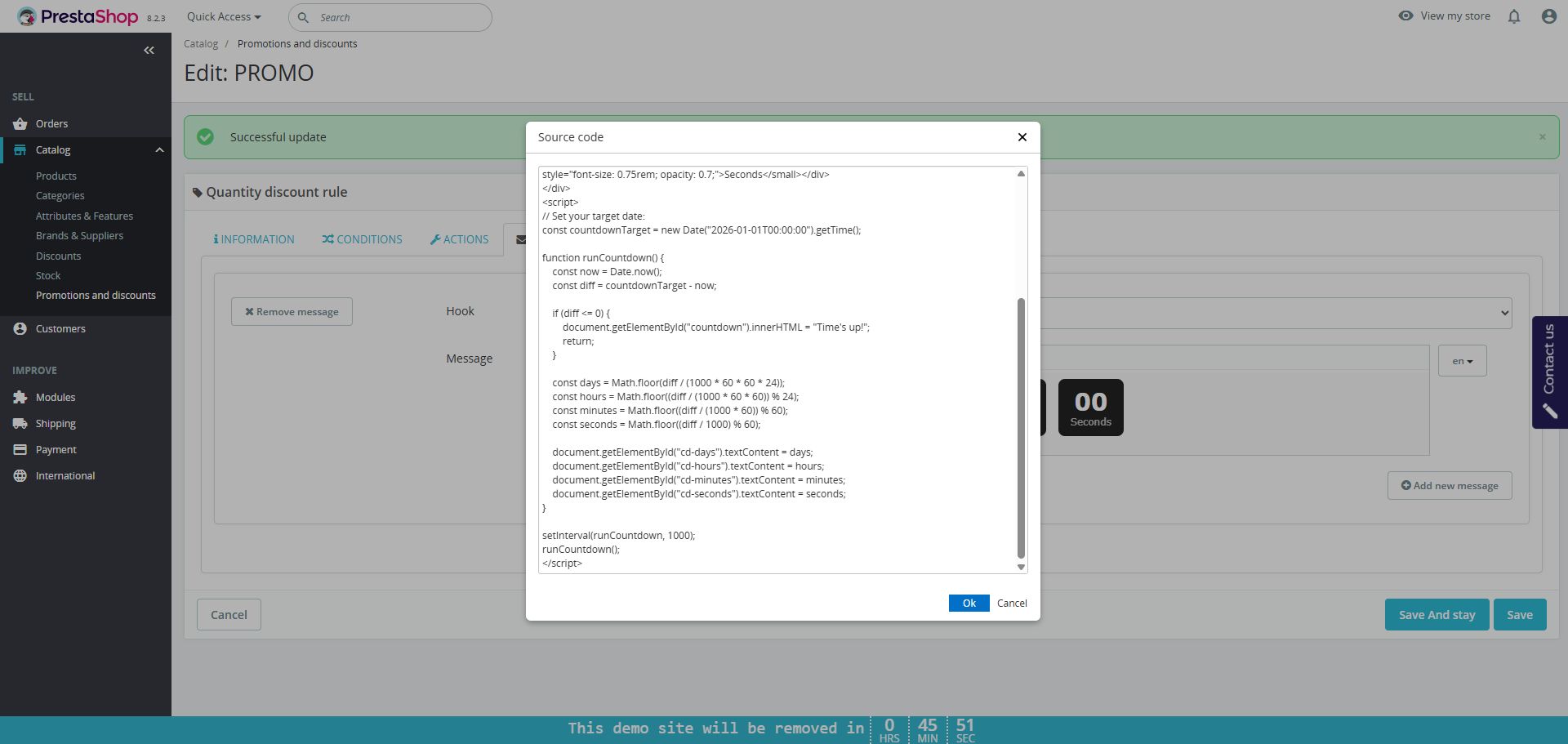
Task: Click the demo removal countdown timer
Action: pyautogui.click(x=927, y=730)
